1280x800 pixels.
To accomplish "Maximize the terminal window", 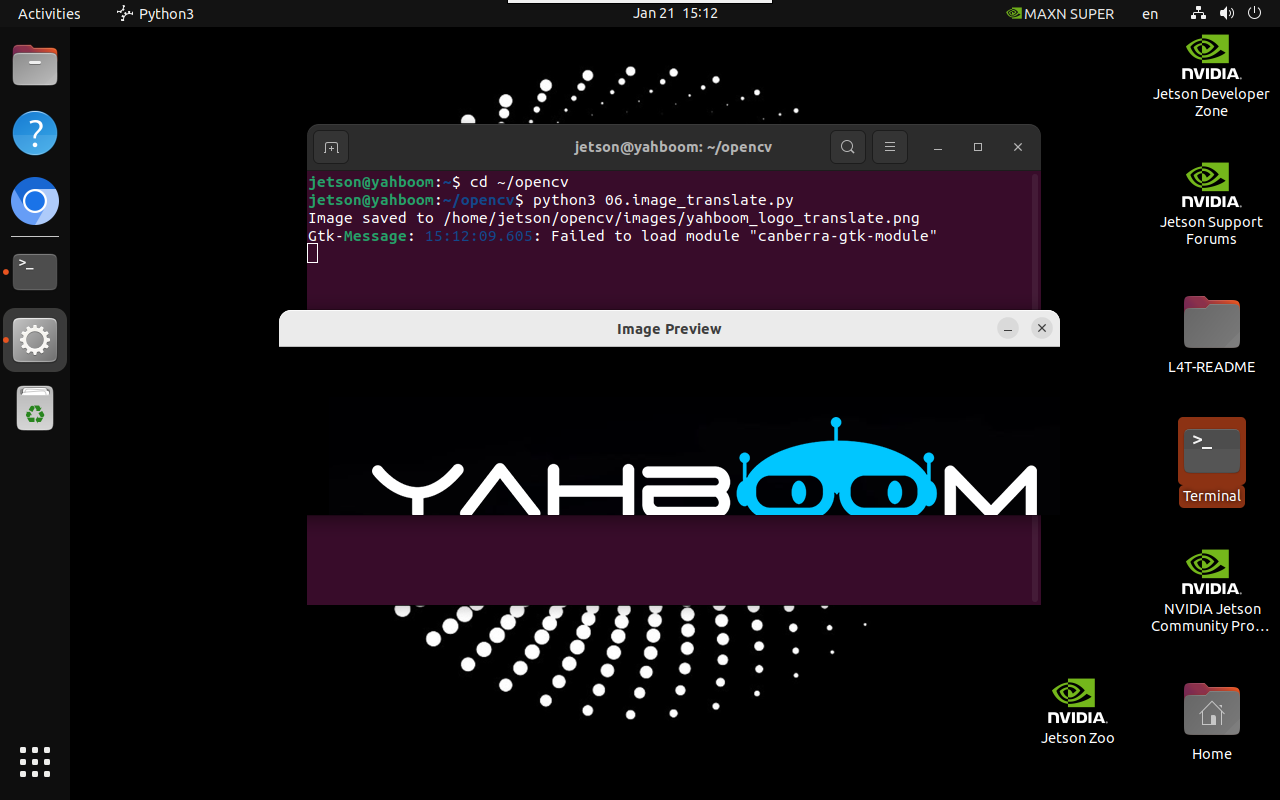I will pyautogui.click(x=978, y=147).
